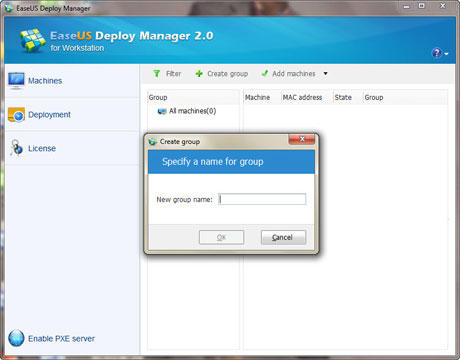The width and height of the screenshot is (460, 360).
Task: Click the green plus Create group icon
Action: pyautogui.click(x=199, y=74)
